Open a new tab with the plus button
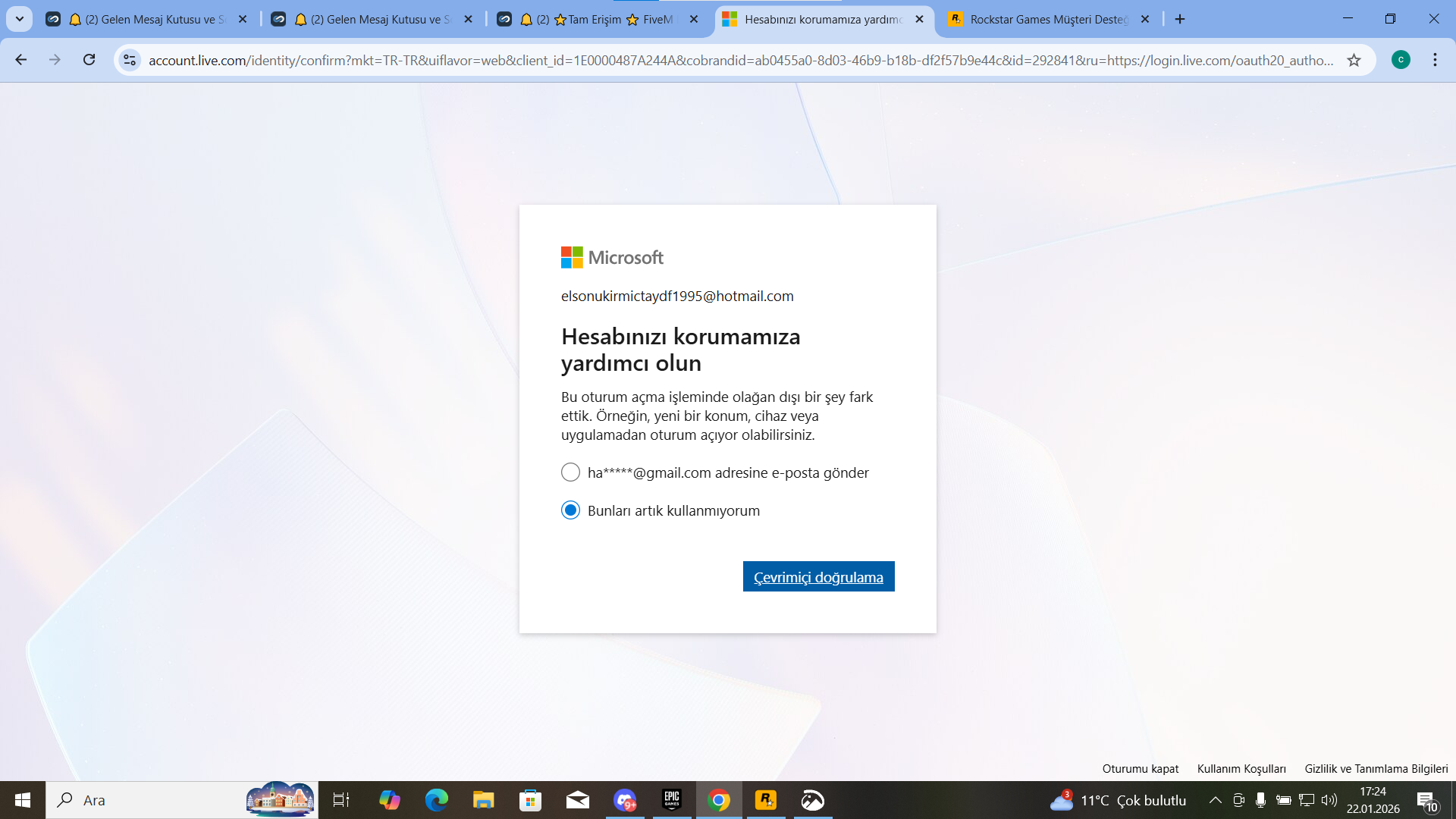 [1180, 19]
